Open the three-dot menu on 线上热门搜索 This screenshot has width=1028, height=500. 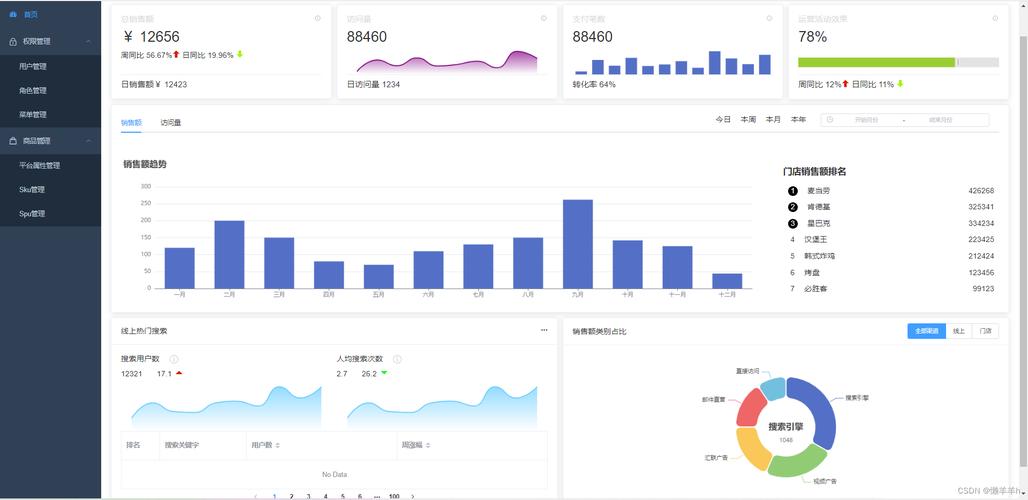pyautogui.click(x=544, y=330)
